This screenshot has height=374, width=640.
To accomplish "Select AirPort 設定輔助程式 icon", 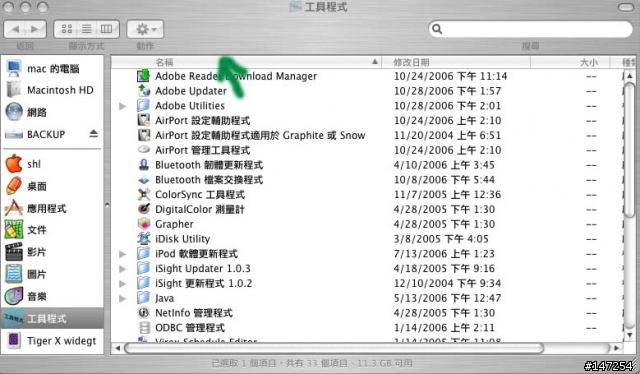I will coord(143,120).
